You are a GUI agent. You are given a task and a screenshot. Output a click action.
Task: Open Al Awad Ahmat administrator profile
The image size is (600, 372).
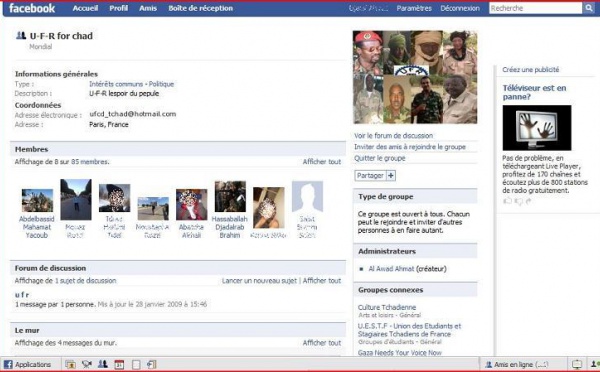click(x=391, y=269)
